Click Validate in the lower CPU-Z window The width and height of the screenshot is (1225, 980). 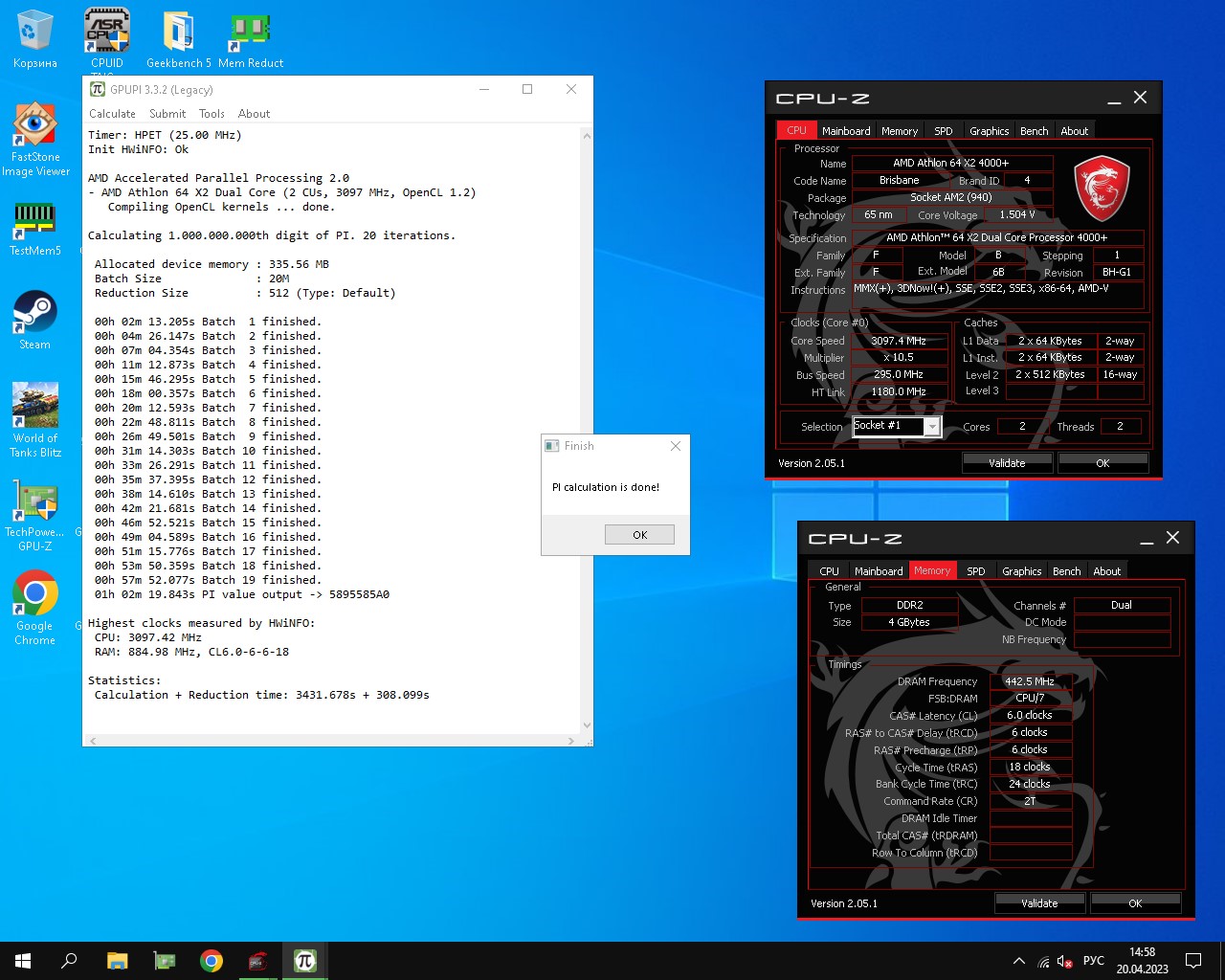pyautogui.click(x=1039, y=902)
